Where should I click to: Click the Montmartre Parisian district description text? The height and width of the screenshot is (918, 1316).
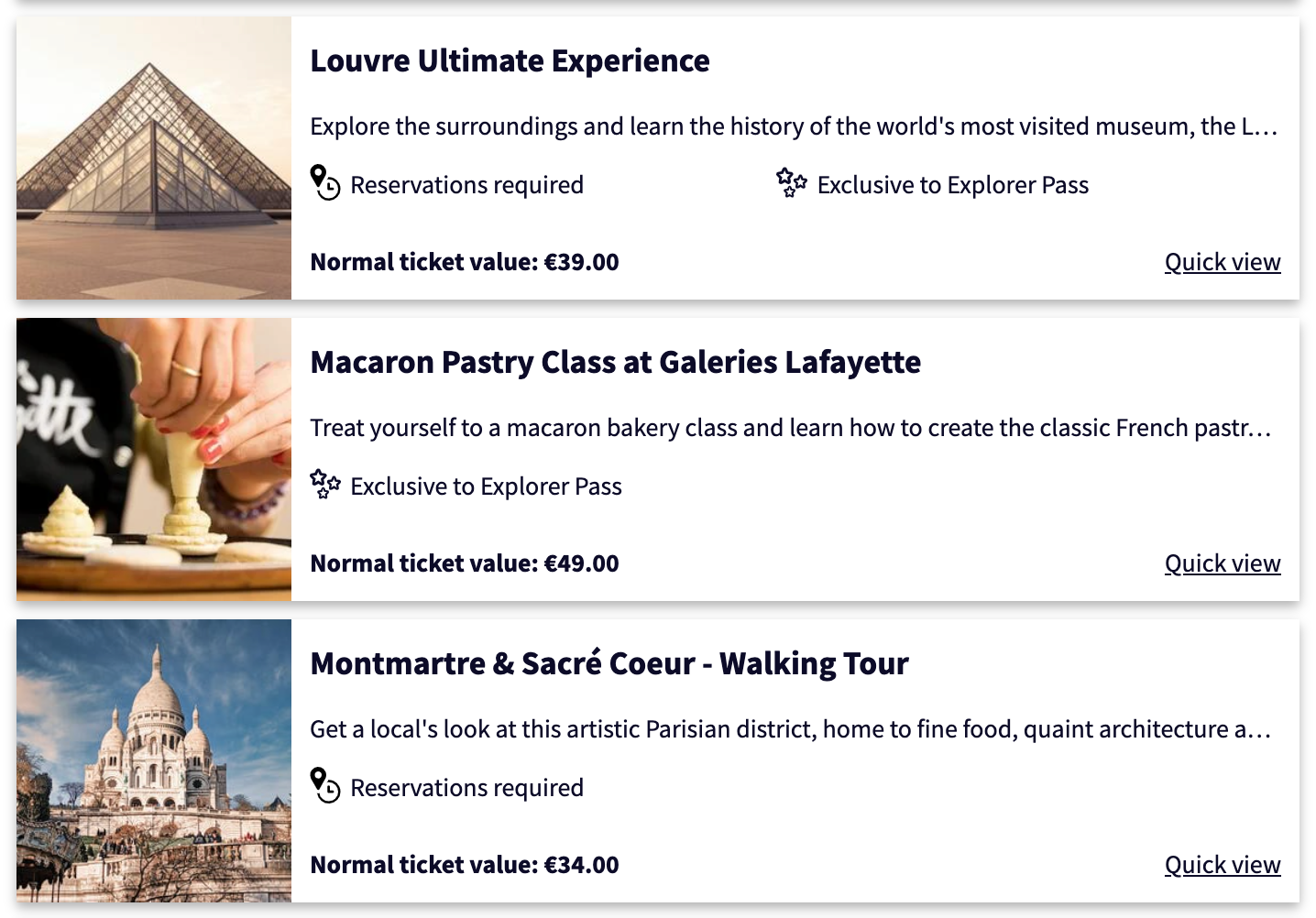791,729
